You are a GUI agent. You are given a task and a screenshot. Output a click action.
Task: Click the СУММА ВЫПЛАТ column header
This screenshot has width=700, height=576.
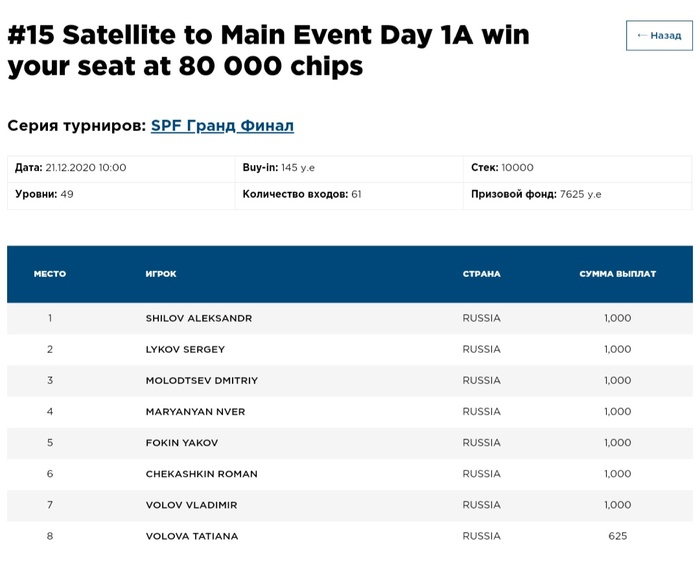click(617, 274)
